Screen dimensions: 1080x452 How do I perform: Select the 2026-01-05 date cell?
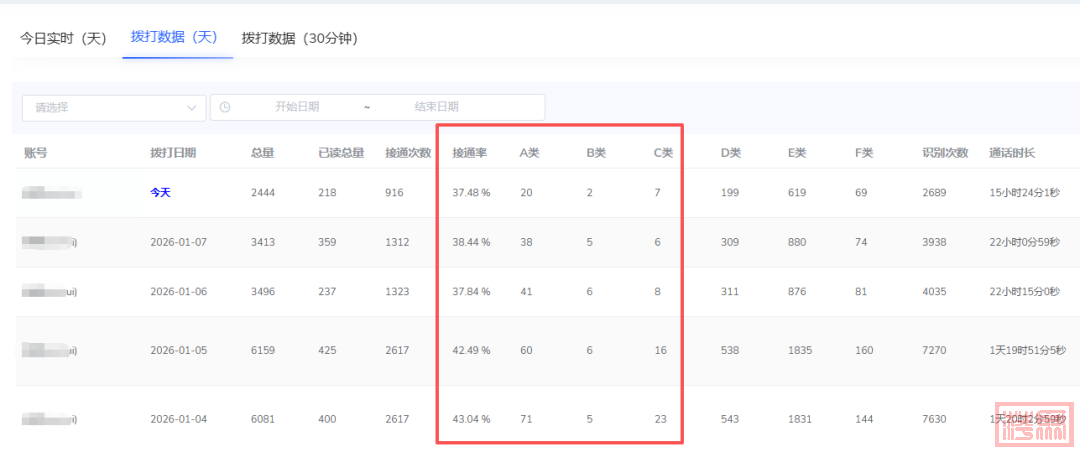(x=178, y=351)
